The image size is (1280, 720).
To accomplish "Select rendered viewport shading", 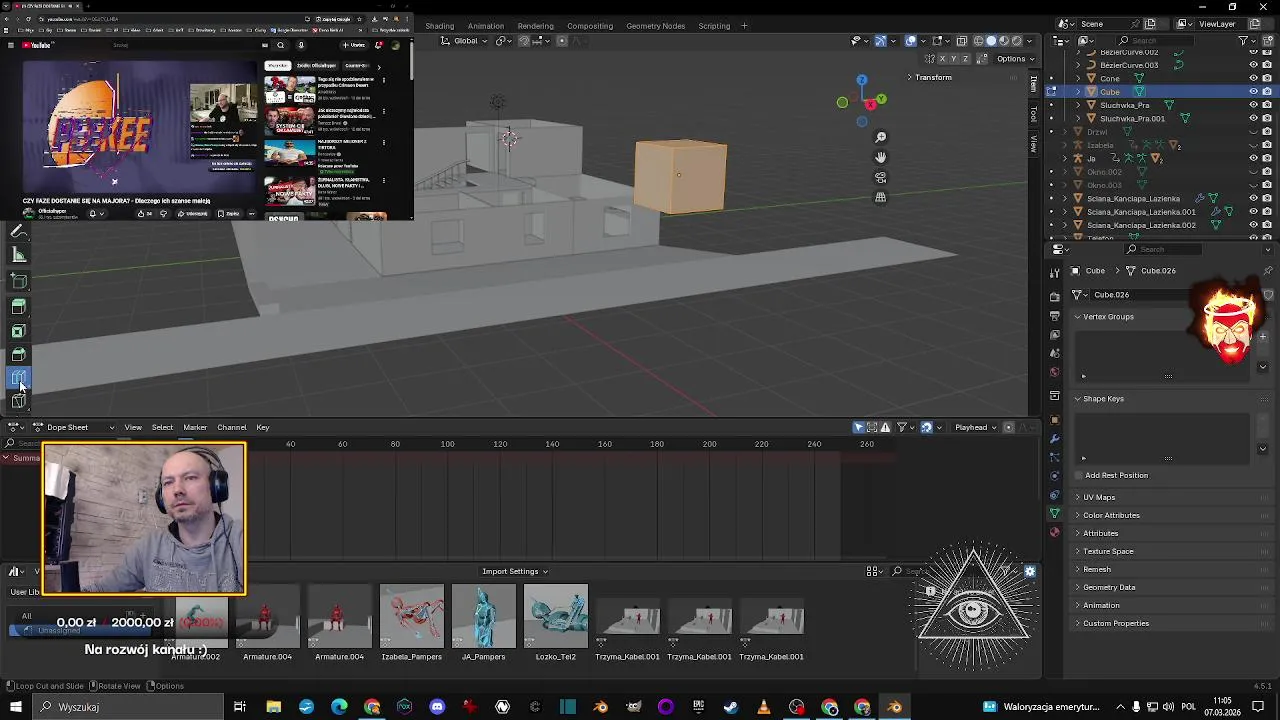I will point(1017,41).
